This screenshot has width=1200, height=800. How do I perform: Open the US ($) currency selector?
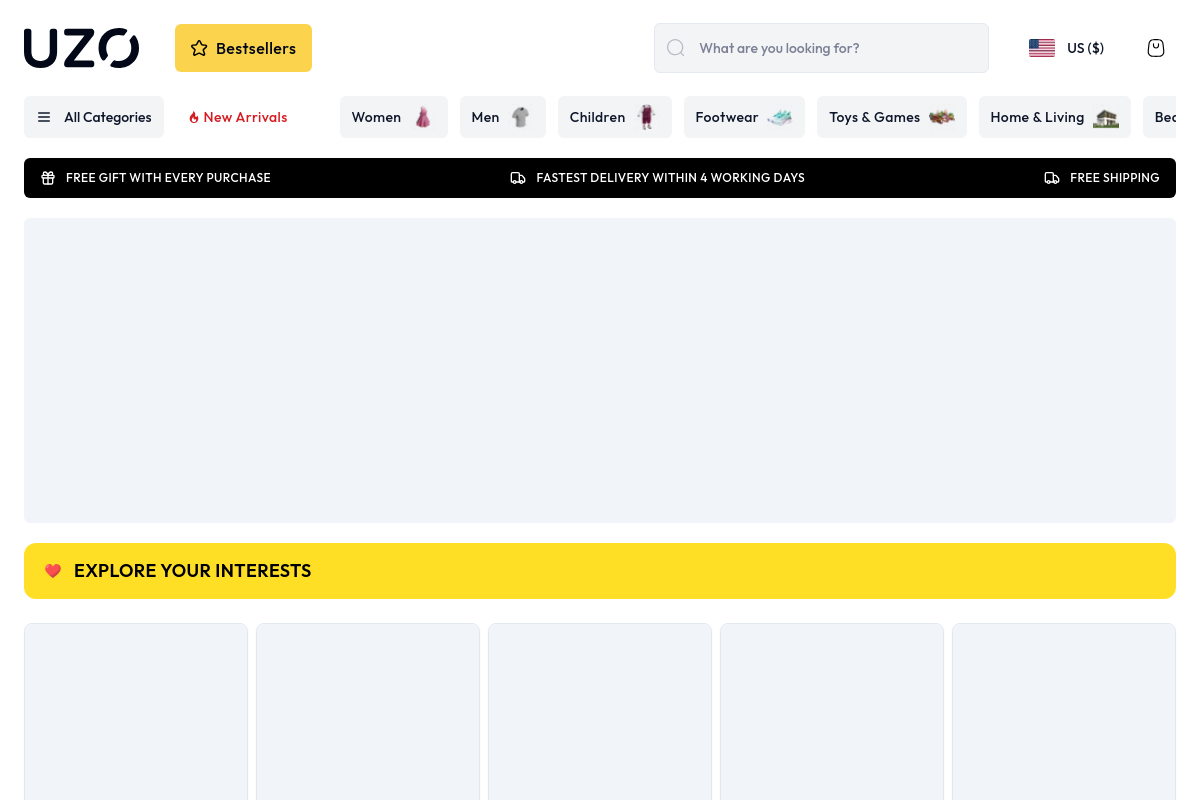(x=1085, y=48)
